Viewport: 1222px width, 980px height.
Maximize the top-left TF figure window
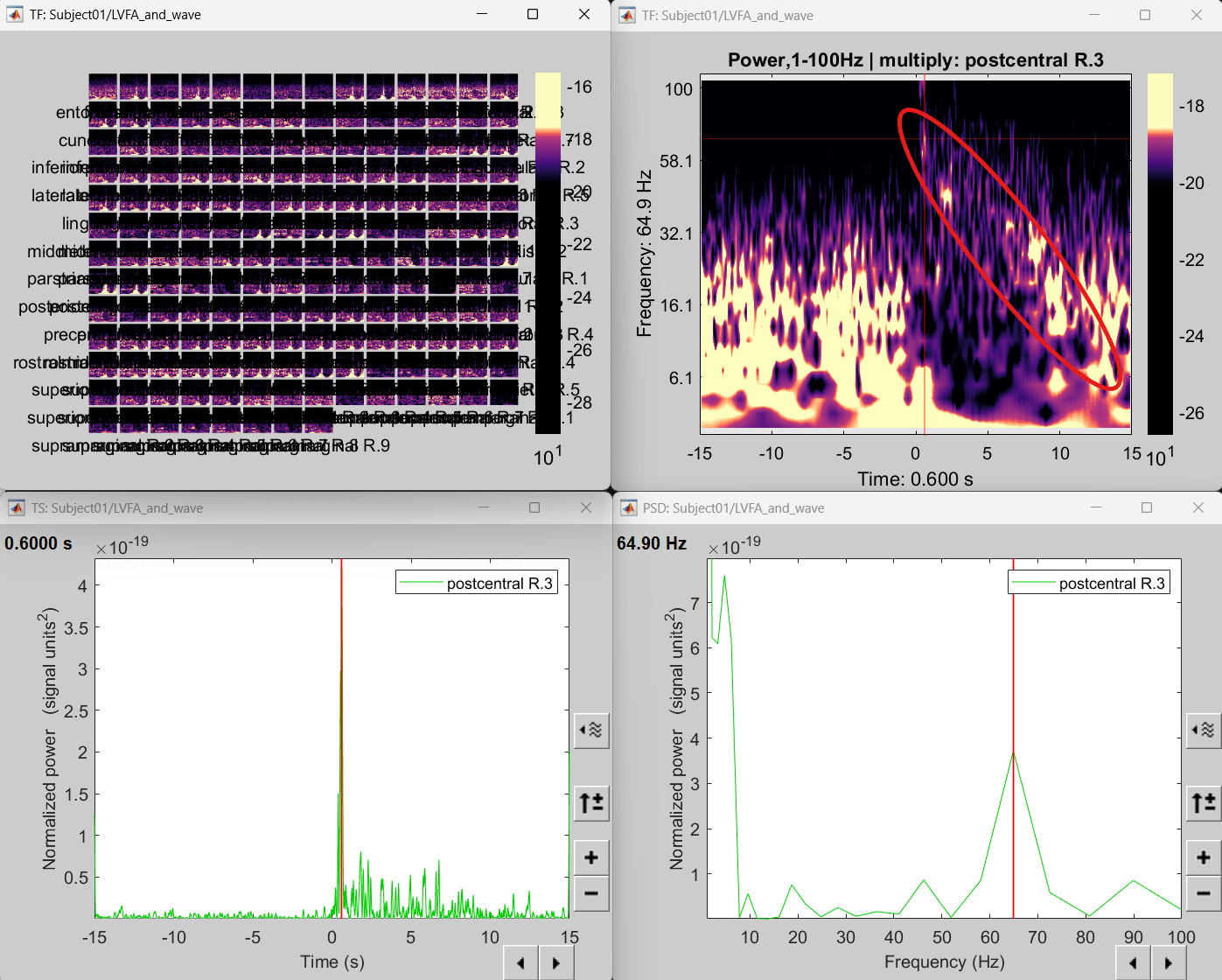(533, 15)
